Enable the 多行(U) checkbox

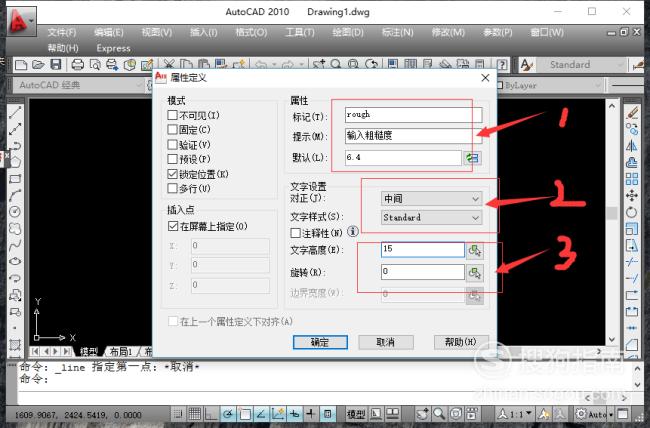(172, 188)
